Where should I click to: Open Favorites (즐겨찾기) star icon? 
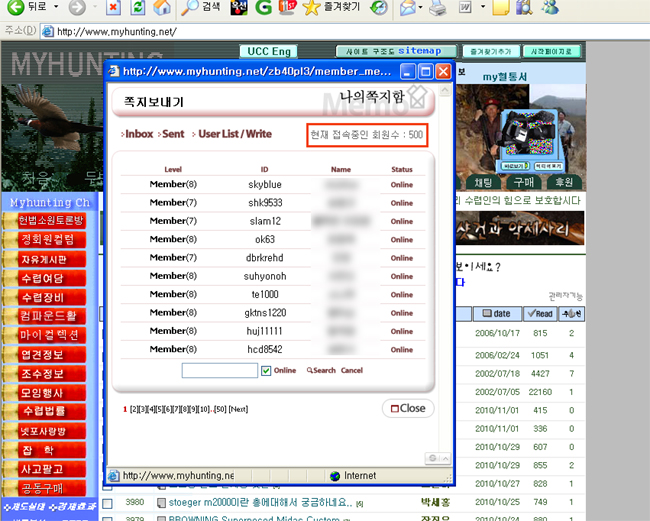312,8
